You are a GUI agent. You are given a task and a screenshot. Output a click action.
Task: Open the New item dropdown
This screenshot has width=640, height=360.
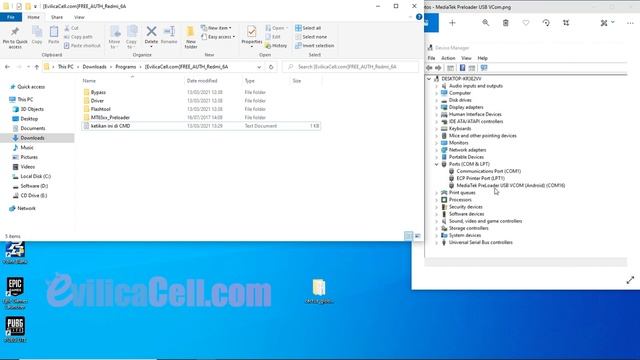(x=216, y=28)
